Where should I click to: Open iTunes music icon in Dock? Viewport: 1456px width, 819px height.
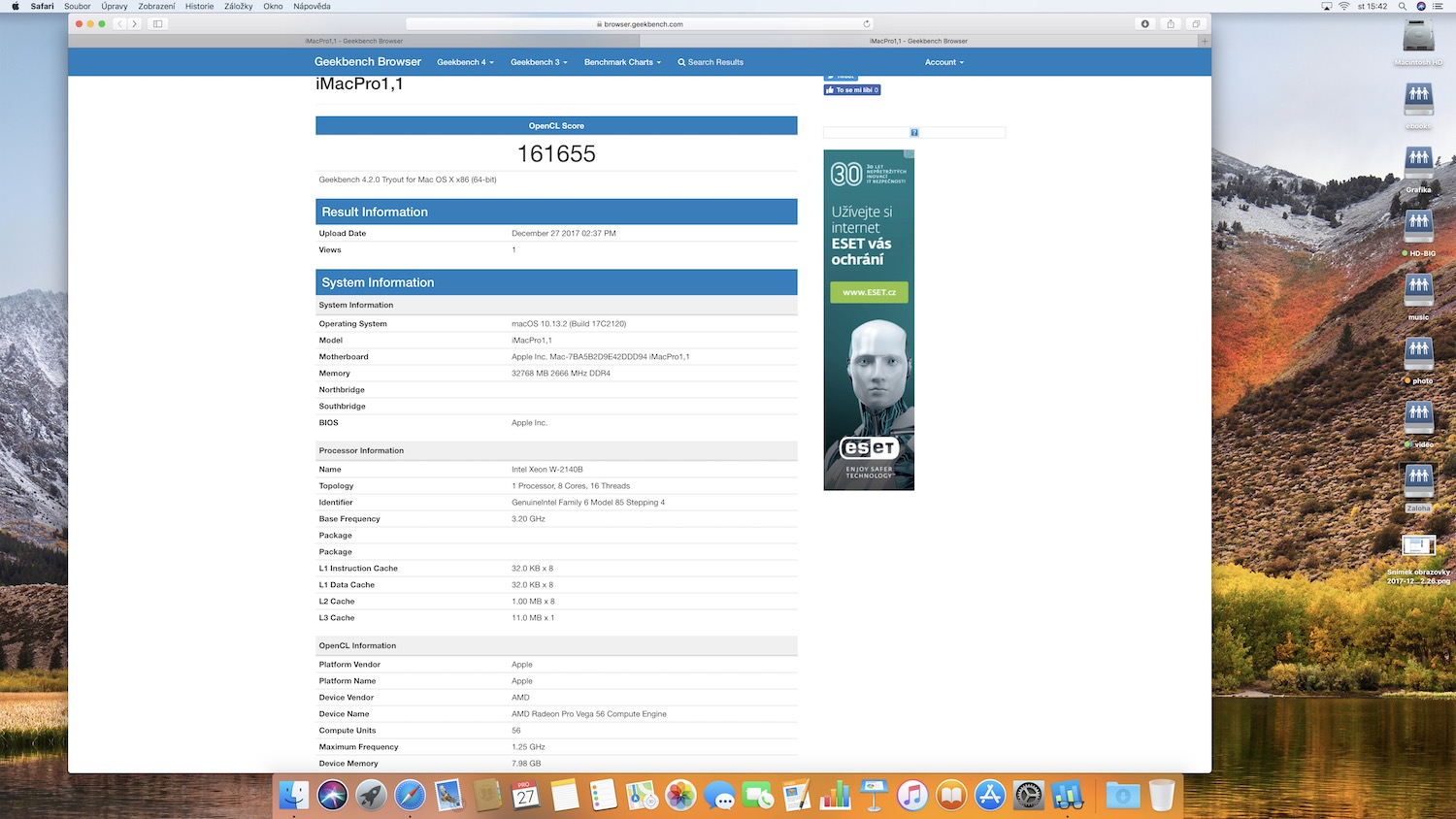coord(912,796)
